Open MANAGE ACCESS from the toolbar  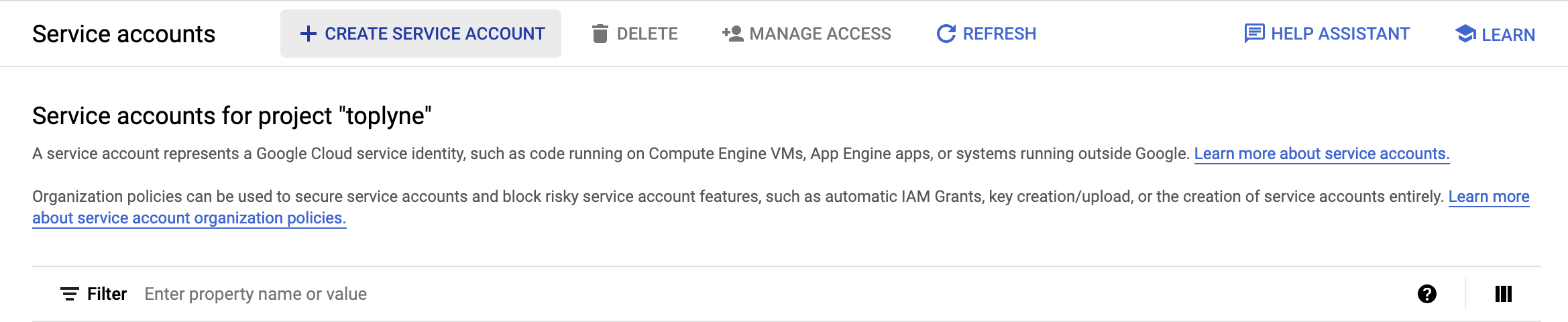point(820,34)
